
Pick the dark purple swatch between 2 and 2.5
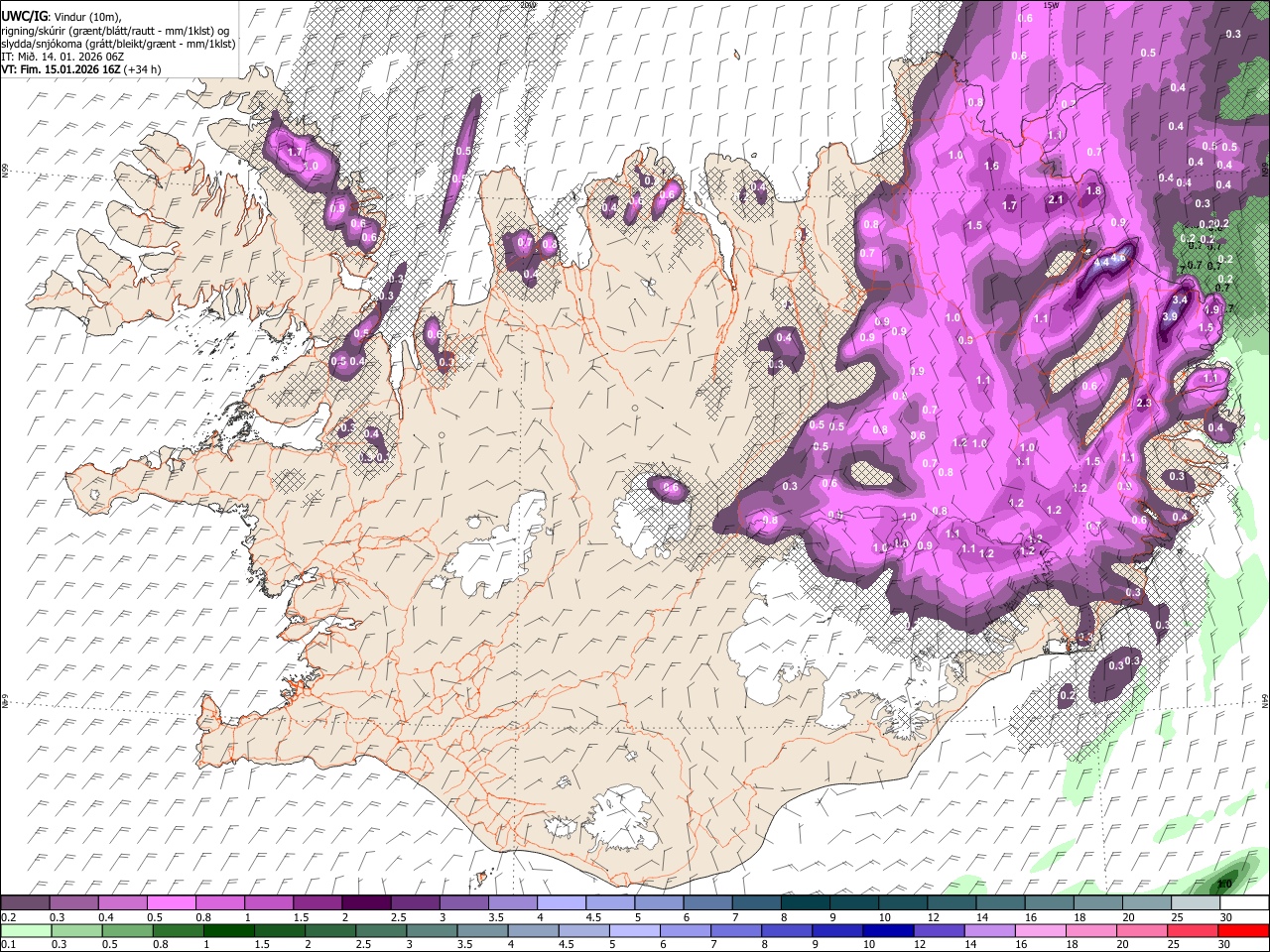pyautogui.click(x=366, y=903)
